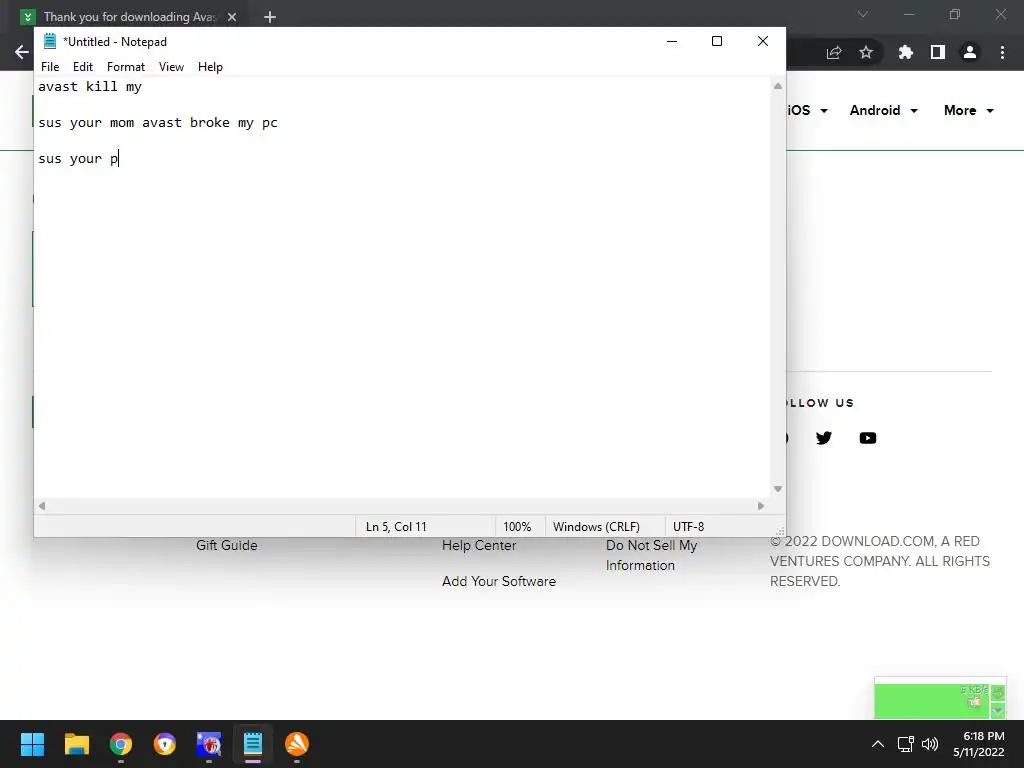Open Do Not Sell My Information link
This screenshot has height=768, width=1024.
pyautogui.click(x=651, y=555)
